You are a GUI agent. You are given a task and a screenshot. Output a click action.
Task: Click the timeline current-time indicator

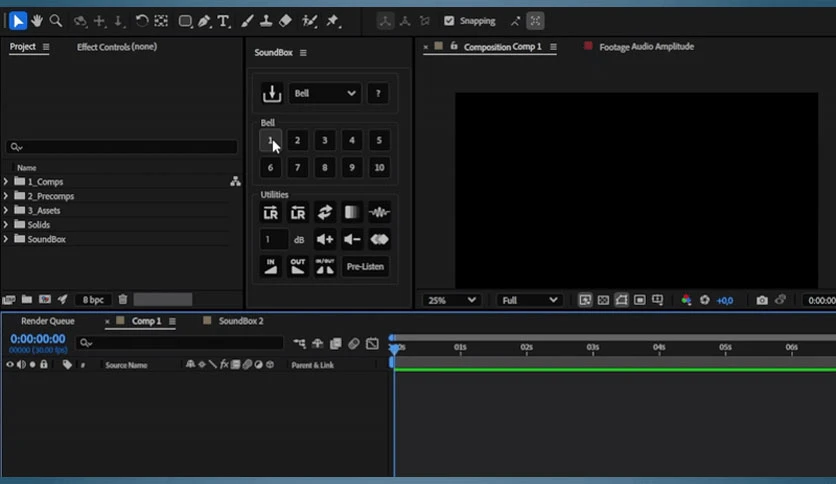click(395, 348)
